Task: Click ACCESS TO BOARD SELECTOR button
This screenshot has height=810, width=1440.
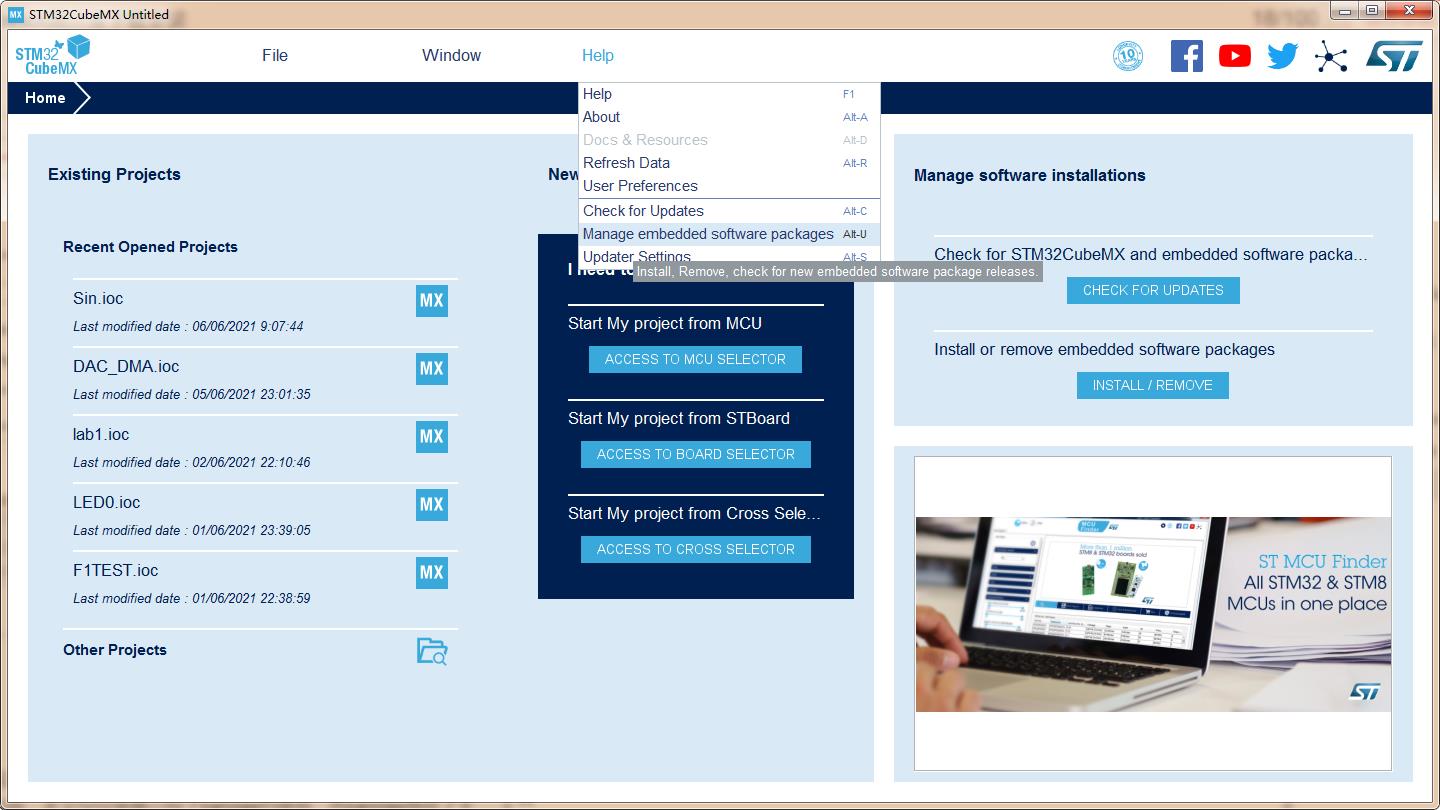Action: [x=696, y=454]
